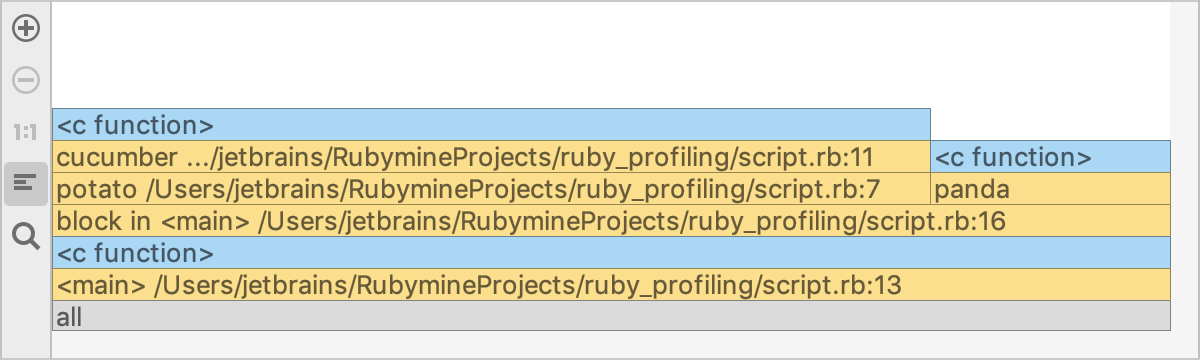
Task: Click the zoom in plus icon
Action: point(26,28)
